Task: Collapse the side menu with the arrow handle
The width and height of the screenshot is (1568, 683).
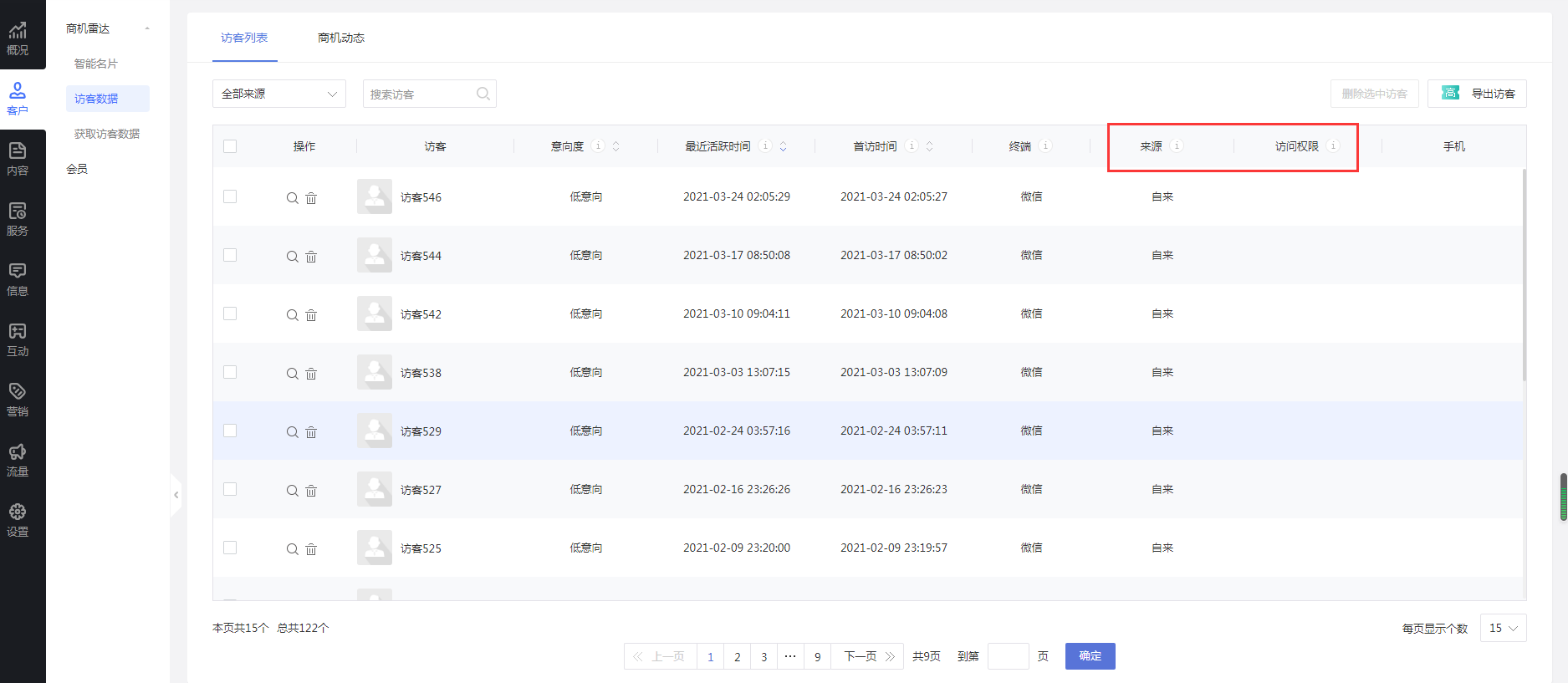Action: tap(176, 495)
